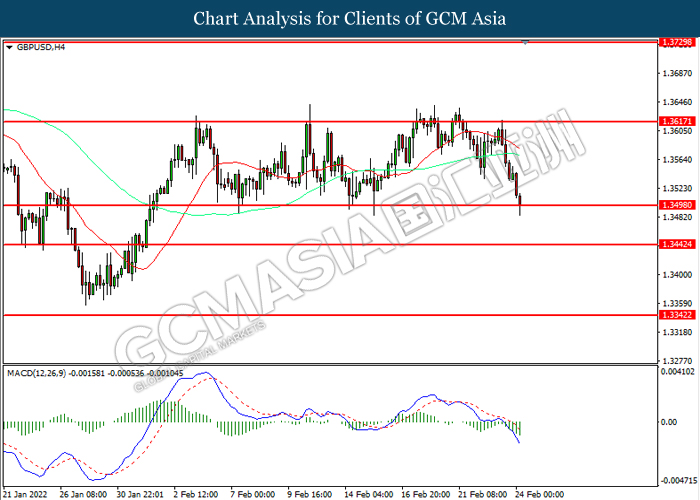Image resolution: width=700 pixels, height=500 pixels.
Task: Click the 14 Feb 04:00 time label
Action: pos(368,494)
